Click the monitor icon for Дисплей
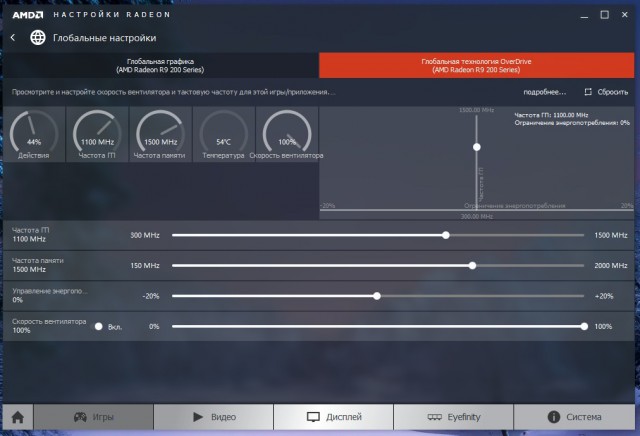 [x=313, y=417]
